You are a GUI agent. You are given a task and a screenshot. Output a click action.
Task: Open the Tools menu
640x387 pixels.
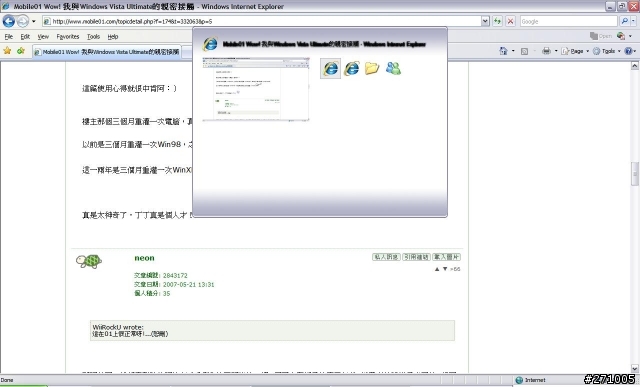[x=93, y=37]
